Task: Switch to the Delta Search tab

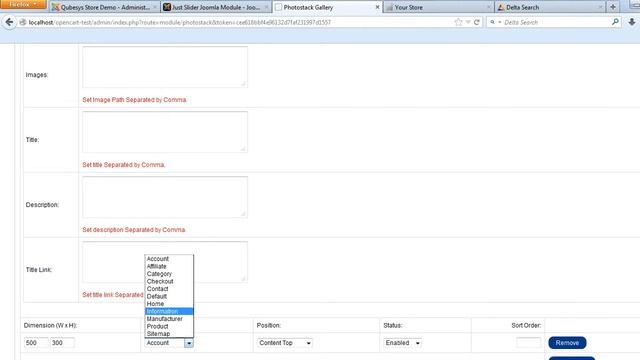Action: 550,7
